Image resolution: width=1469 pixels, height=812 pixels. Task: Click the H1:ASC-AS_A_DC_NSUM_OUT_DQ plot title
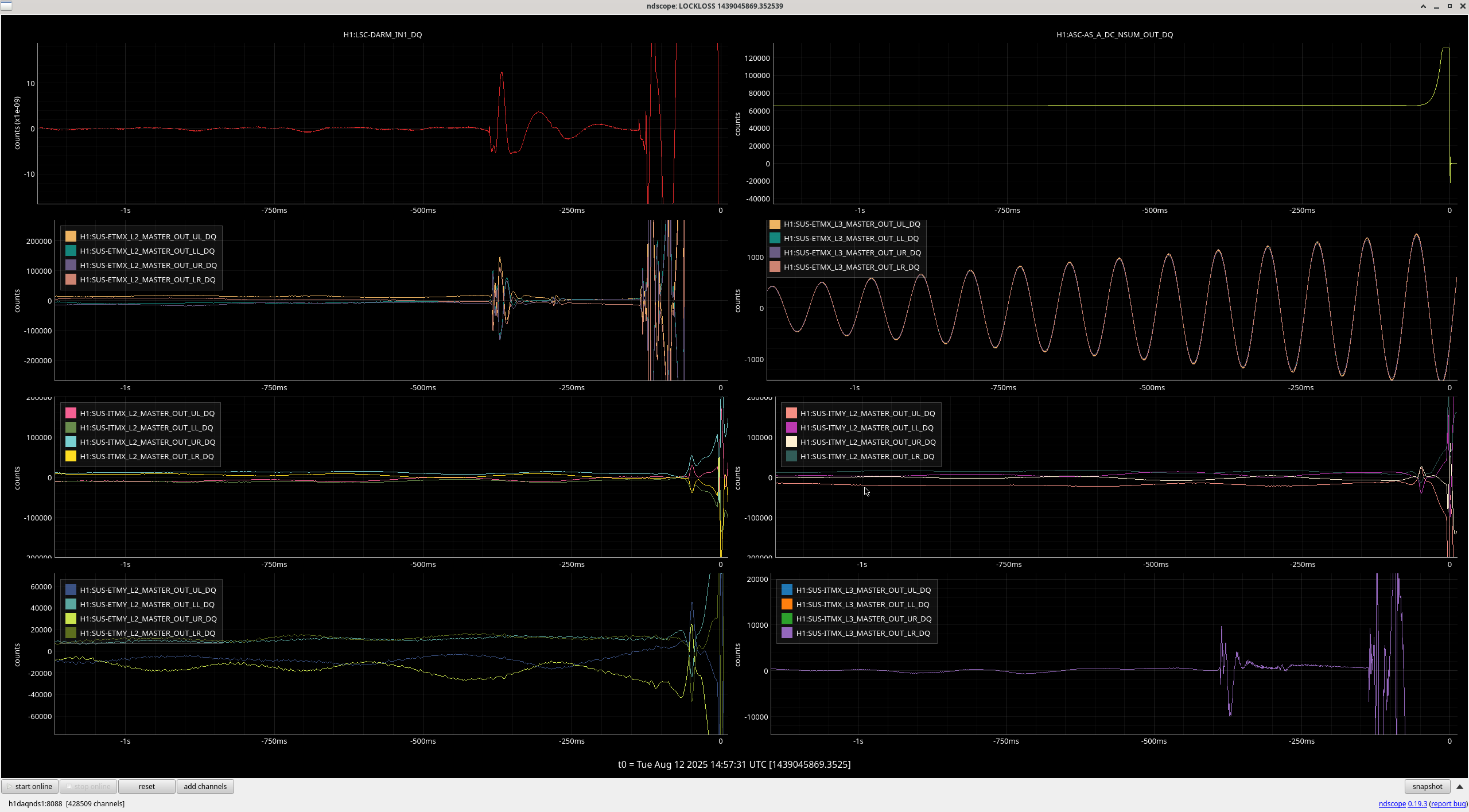tap(1114, 34)
